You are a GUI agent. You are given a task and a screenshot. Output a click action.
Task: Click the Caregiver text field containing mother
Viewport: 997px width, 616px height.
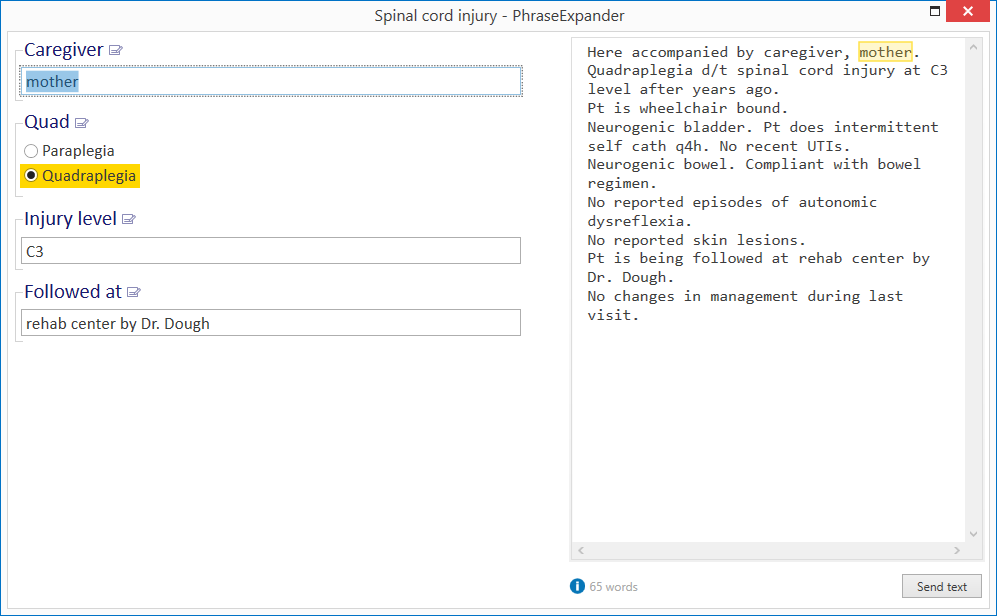(271, 81)
